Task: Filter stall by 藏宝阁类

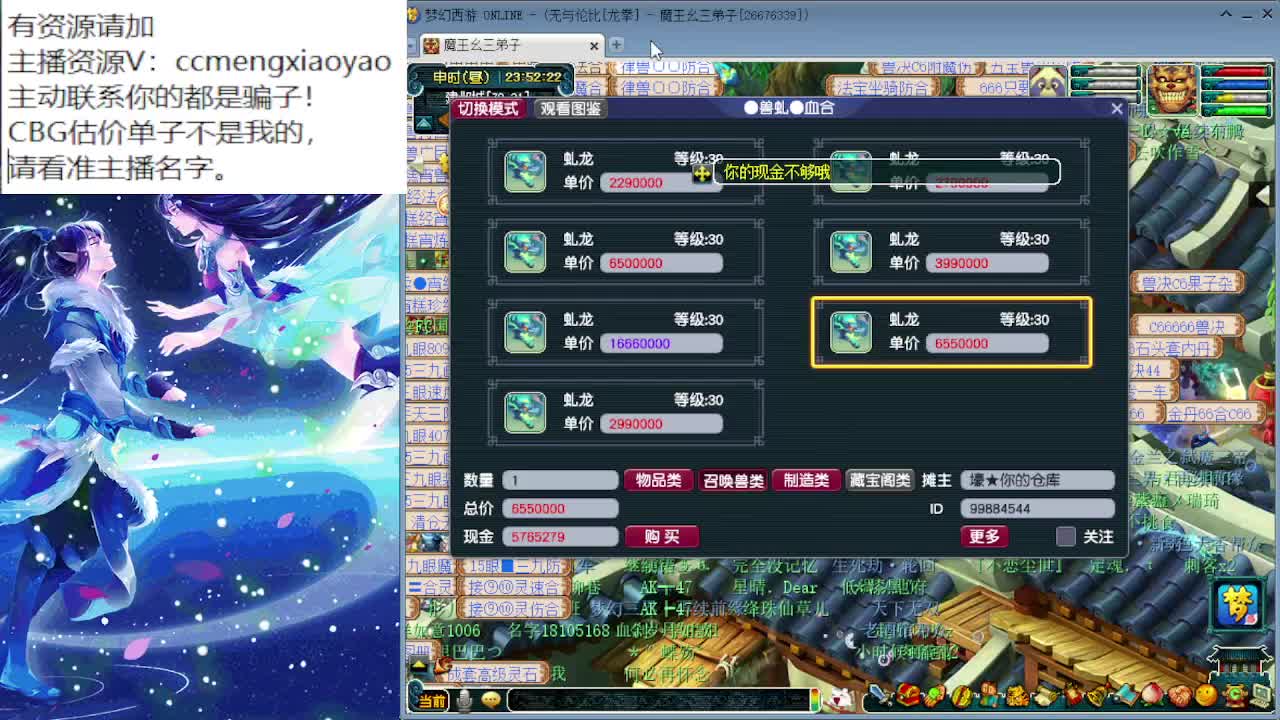Action: tap(880, 480)
